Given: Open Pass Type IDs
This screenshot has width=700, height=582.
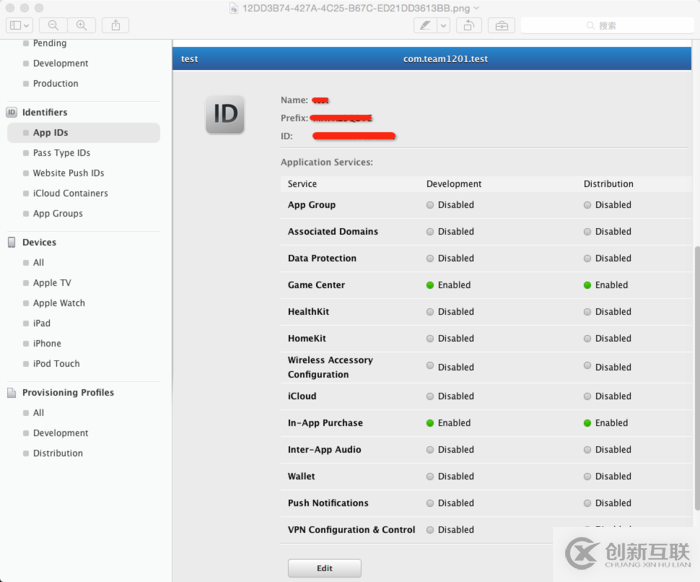Looking at the screenshot, I should (62, 153).
